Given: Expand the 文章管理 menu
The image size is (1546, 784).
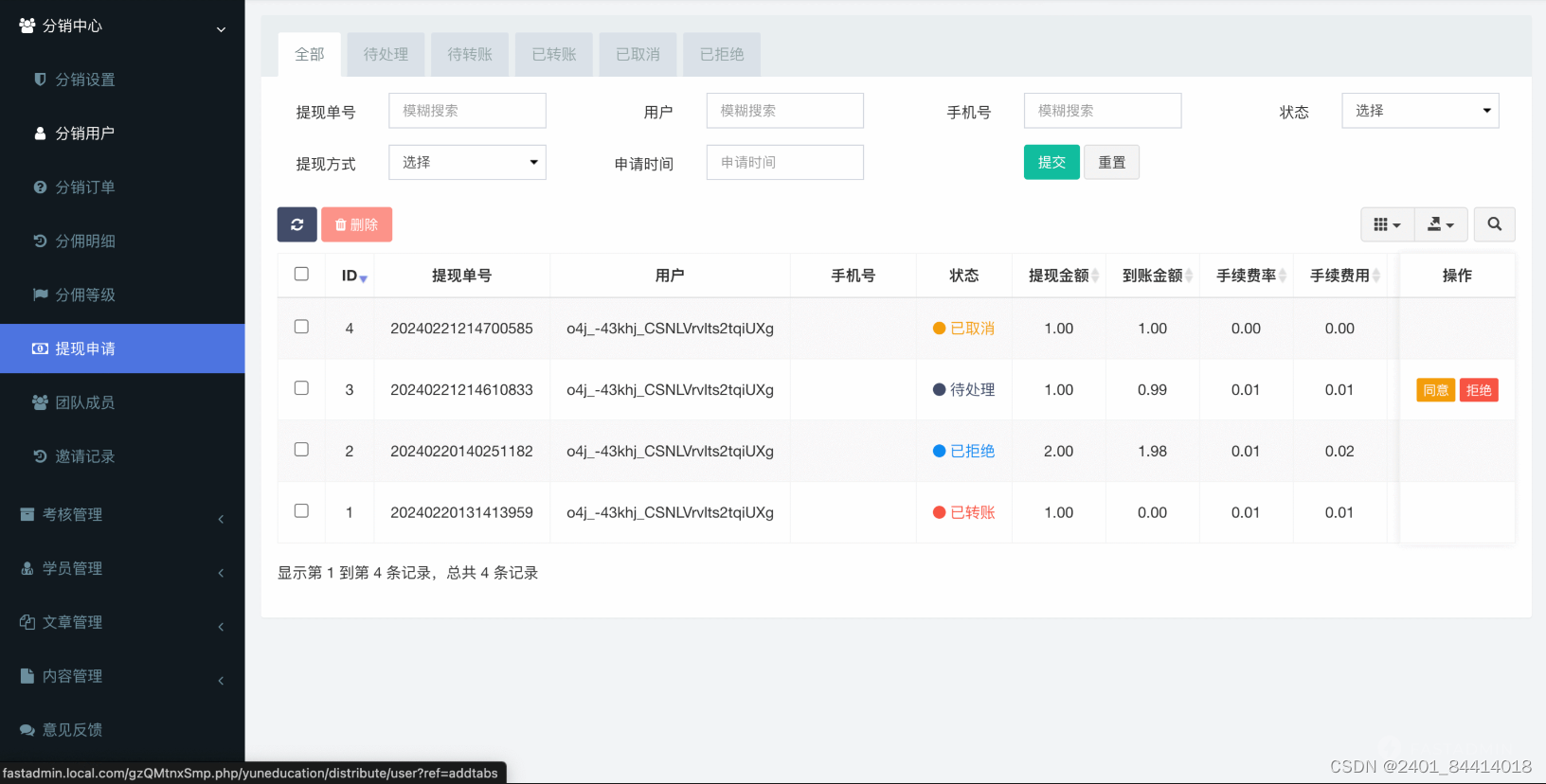Looking at the screenshot, I should click(x=122, y=623).
